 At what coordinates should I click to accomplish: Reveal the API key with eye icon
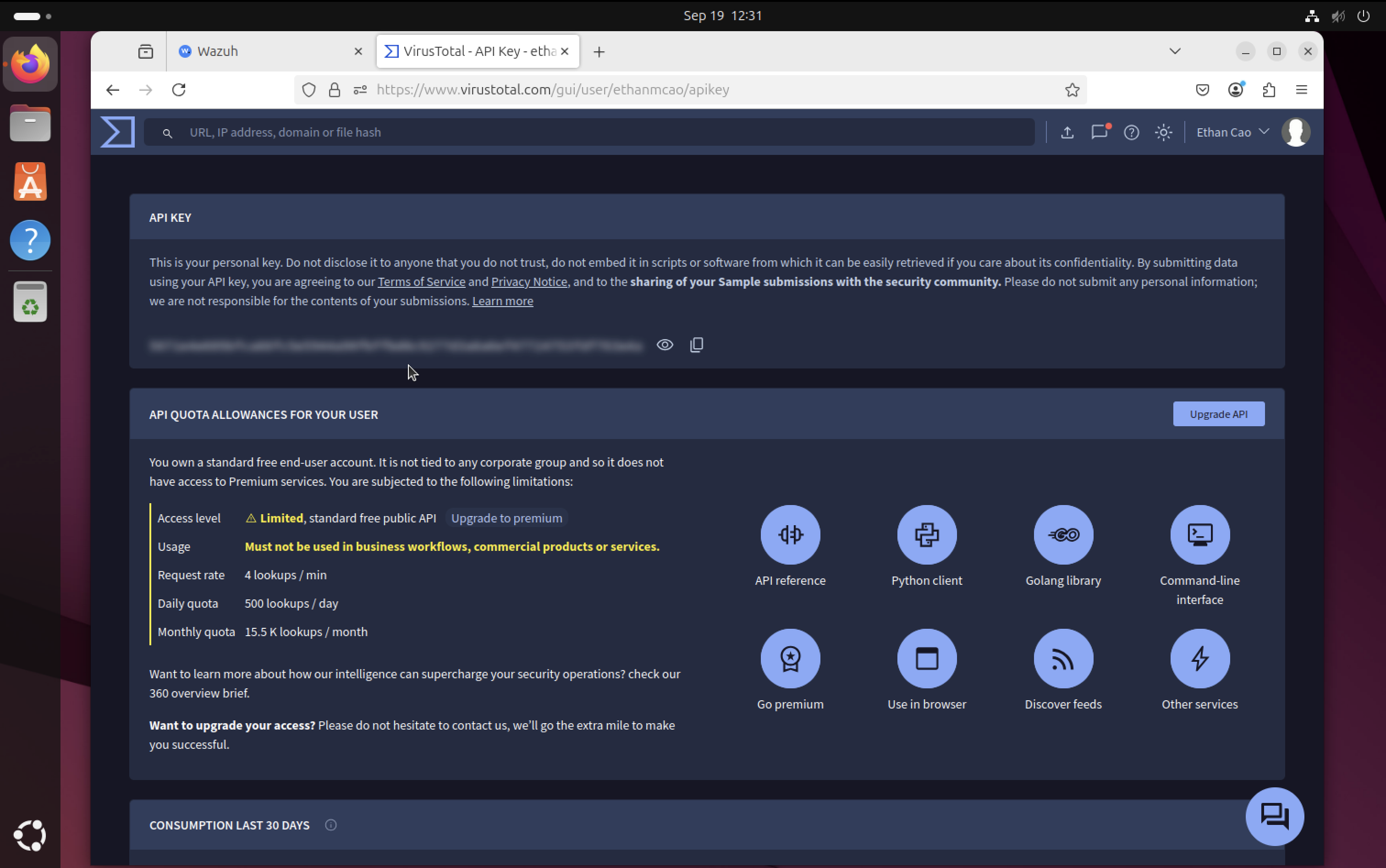(664, 345)
